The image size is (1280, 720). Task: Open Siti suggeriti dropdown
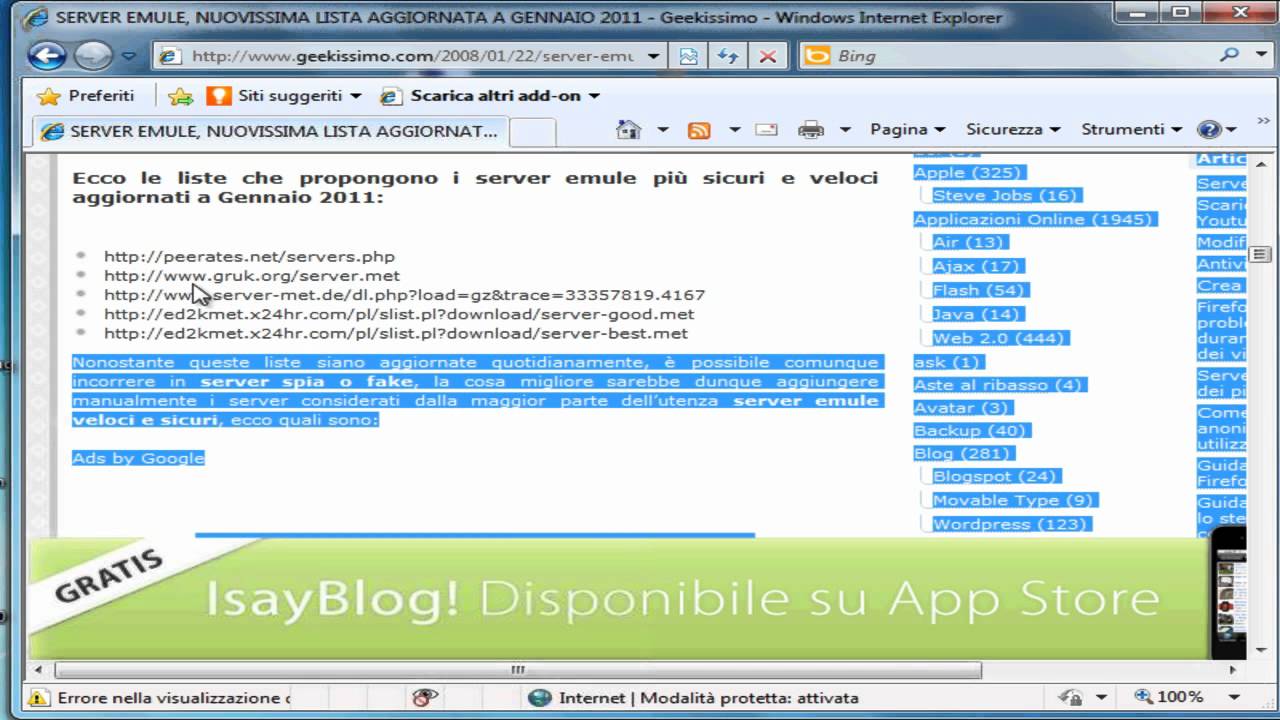[284, 96]
